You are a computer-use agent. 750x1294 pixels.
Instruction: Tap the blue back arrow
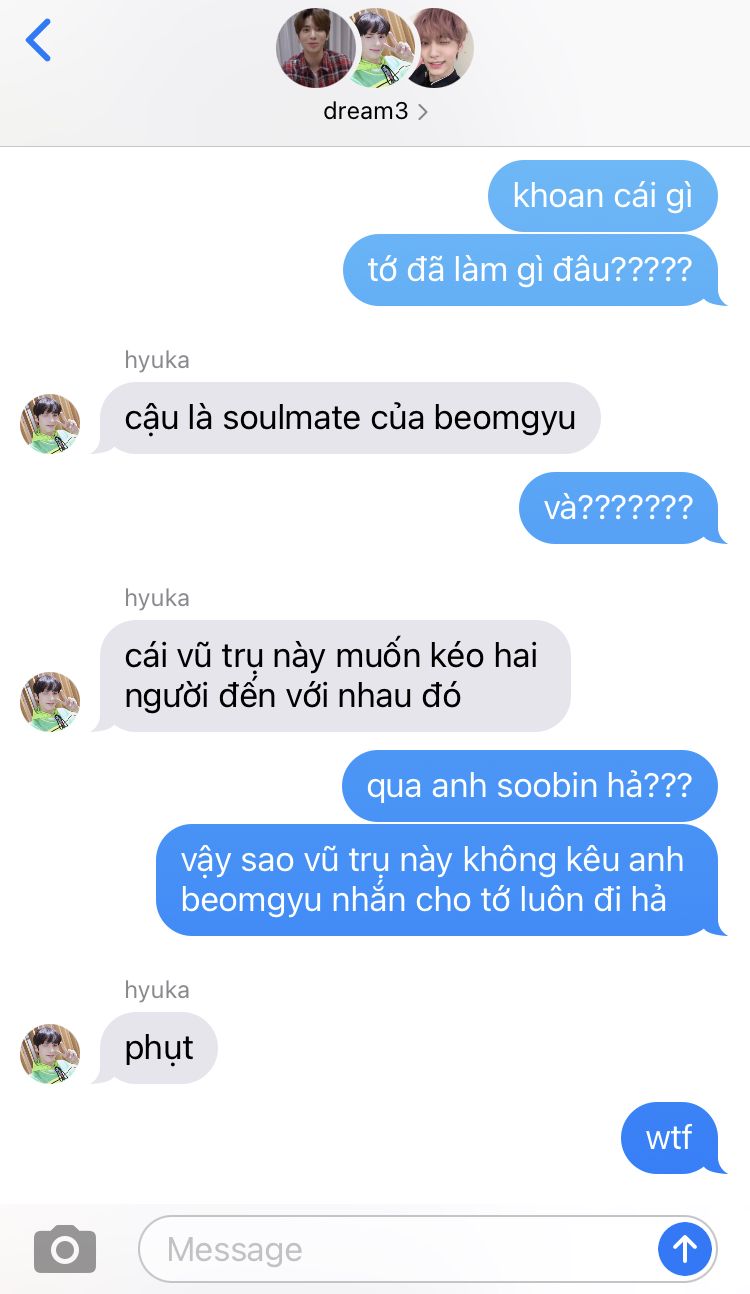click(38, 40)
